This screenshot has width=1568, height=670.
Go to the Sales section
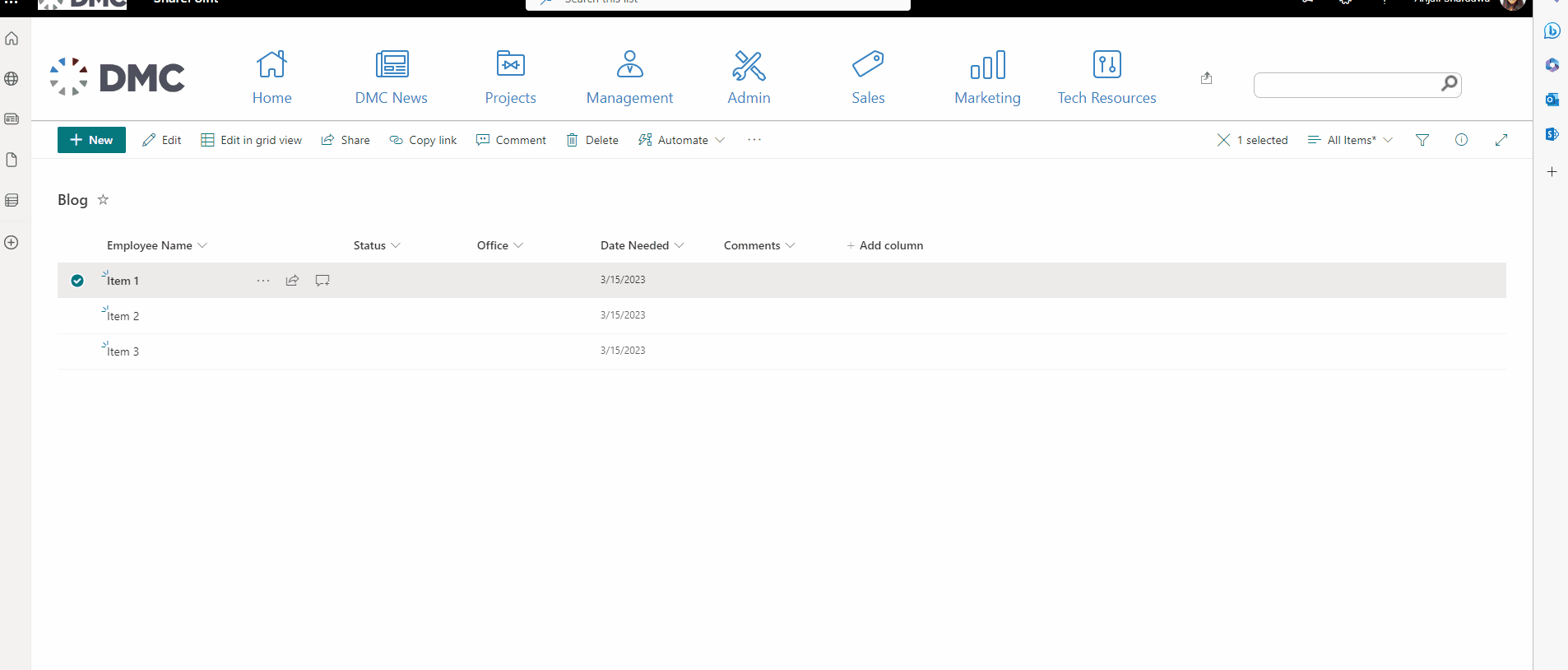(869, 78)
